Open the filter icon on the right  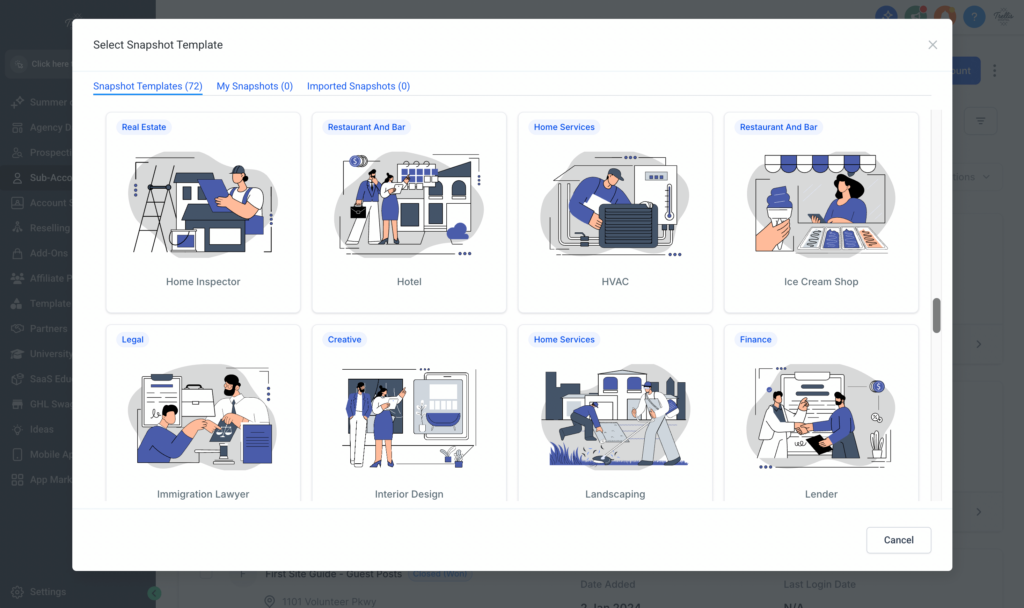(x=980, y=120)
